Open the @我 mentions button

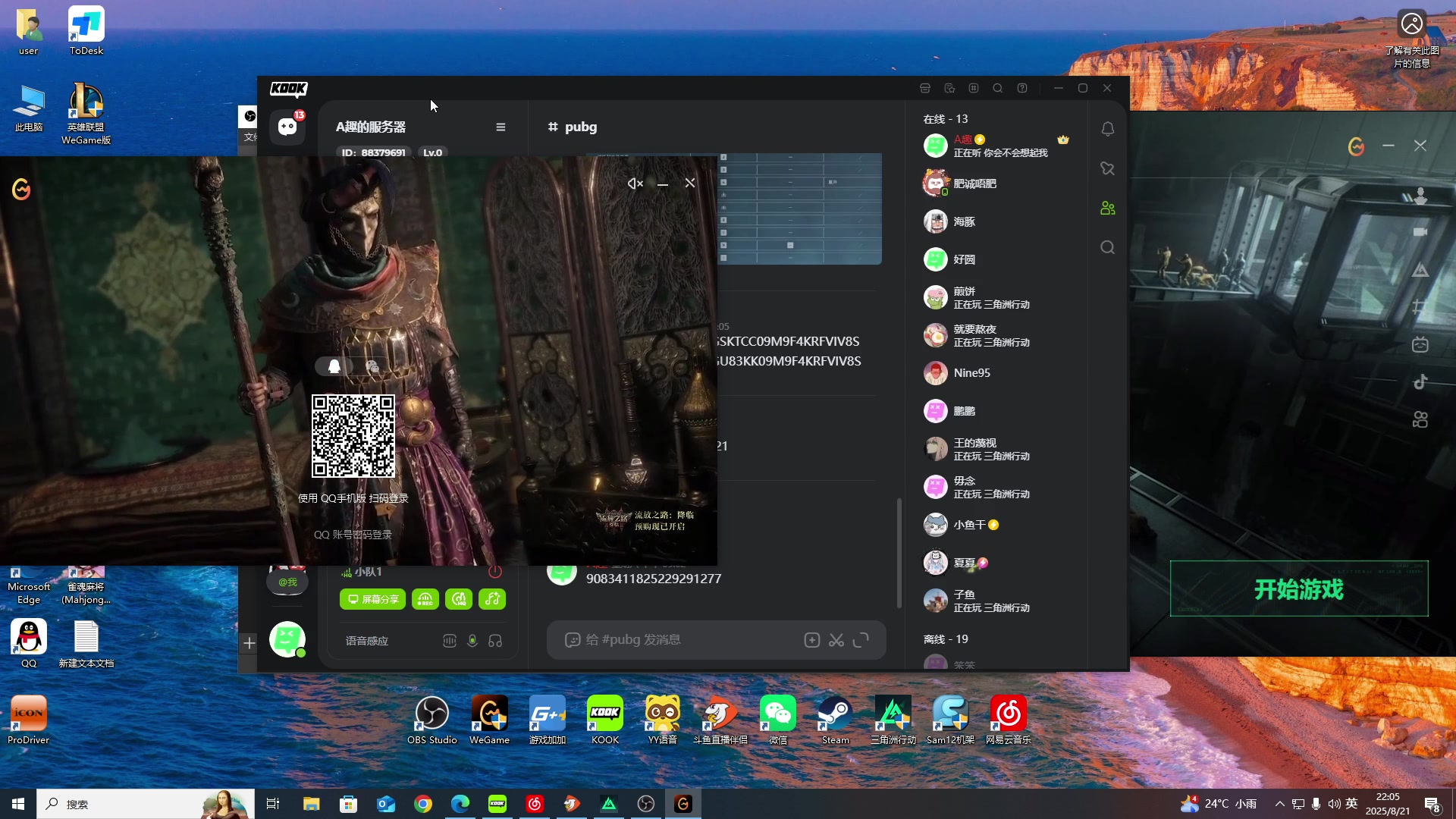287,582
